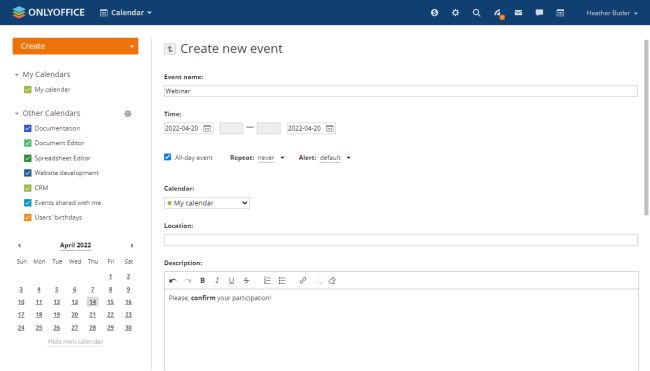Open the My calendar select box

(x=207, y=203)
